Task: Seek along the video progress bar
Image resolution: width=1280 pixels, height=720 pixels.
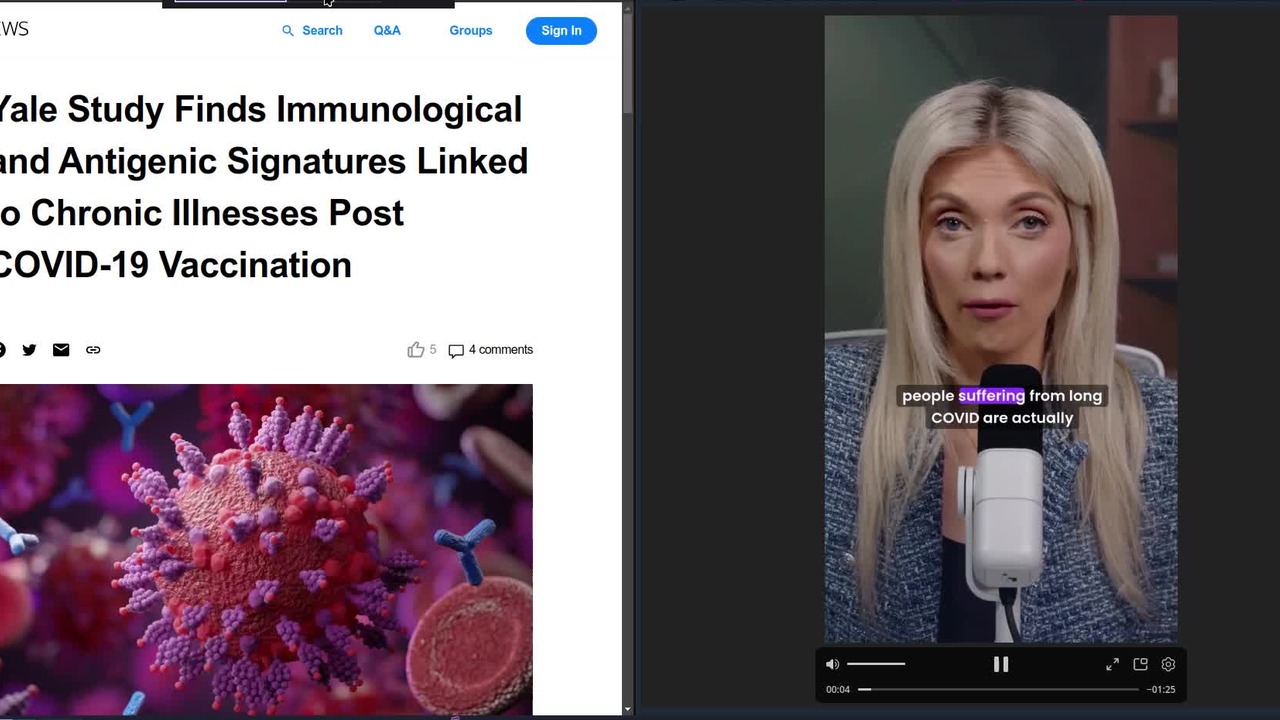Action: tap(998, 689)
